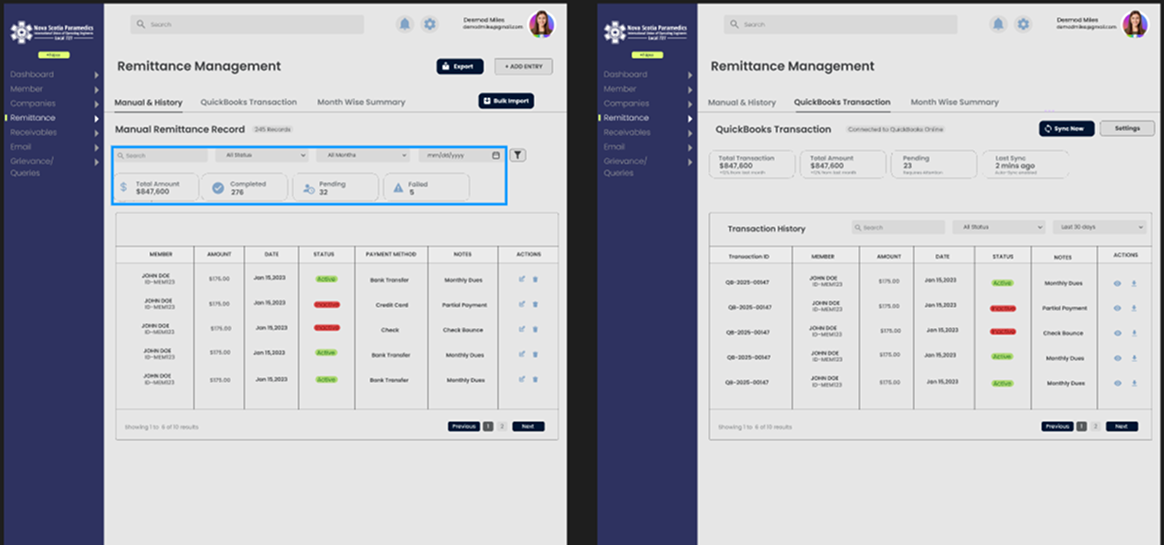Click the Transaction History search field
This screenshot has width=1164, height=545.
click(x=897, y=228)
